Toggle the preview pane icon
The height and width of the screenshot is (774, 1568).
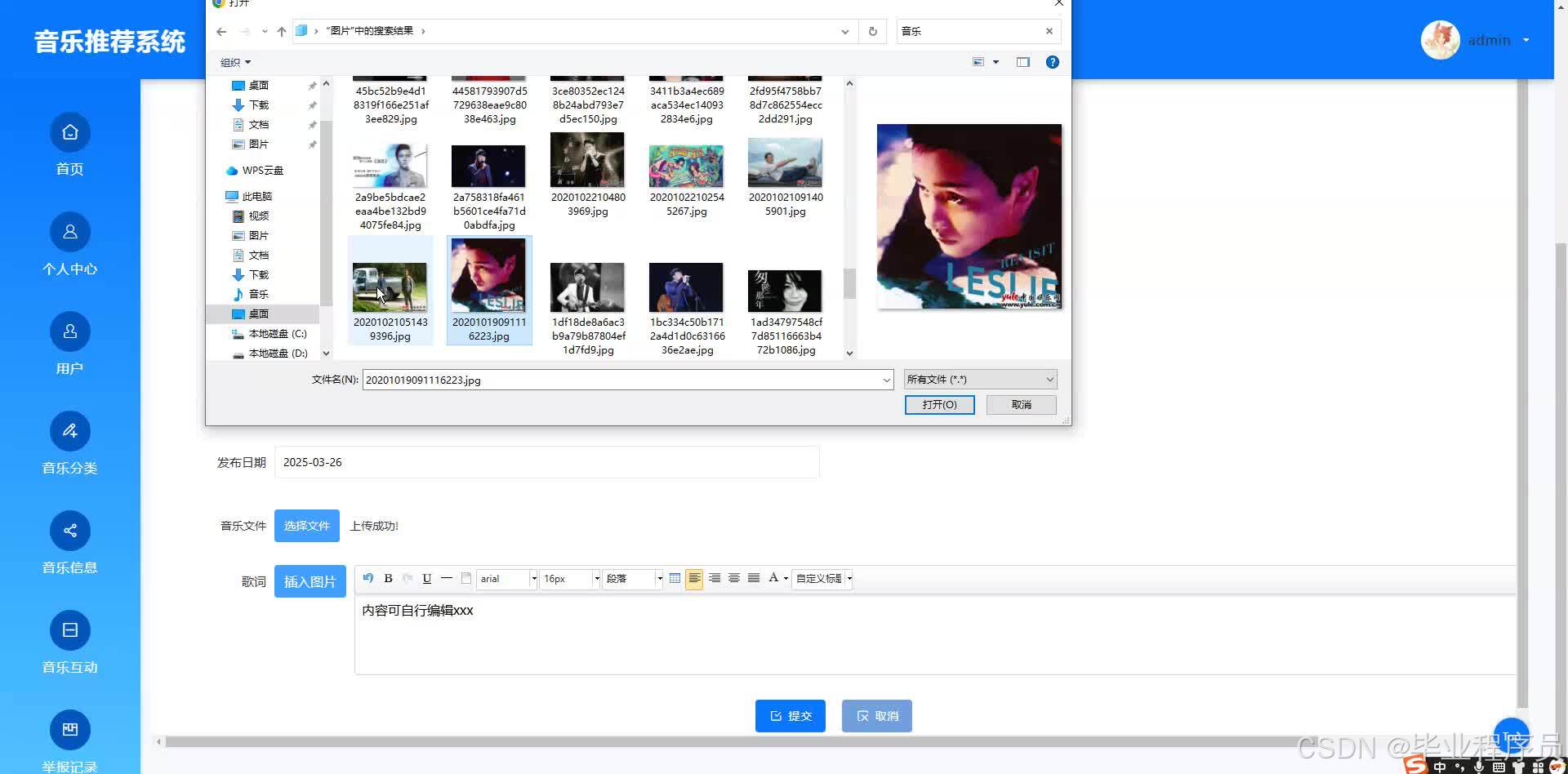[x=1023, y=62]
